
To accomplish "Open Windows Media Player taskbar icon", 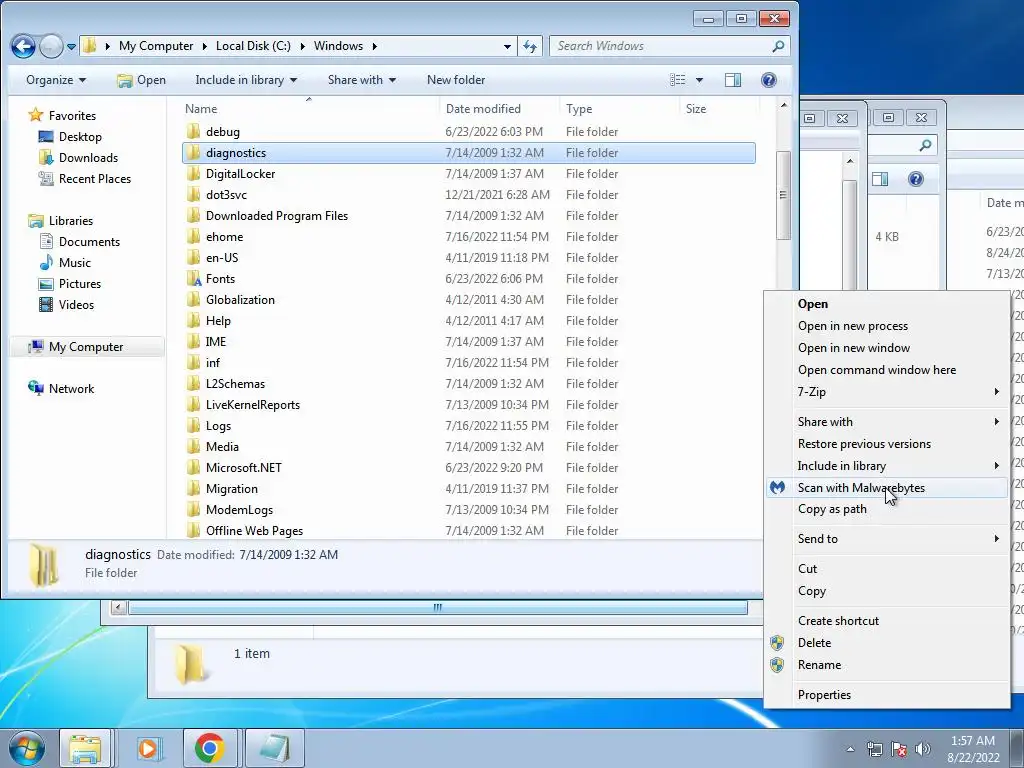I will point(148,748).
